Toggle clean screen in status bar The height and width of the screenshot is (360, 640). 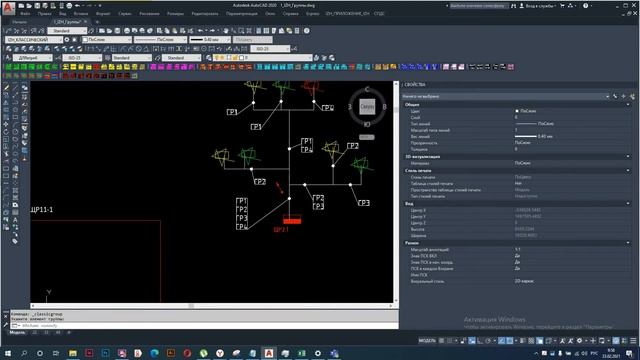click(x=624, y=340)
